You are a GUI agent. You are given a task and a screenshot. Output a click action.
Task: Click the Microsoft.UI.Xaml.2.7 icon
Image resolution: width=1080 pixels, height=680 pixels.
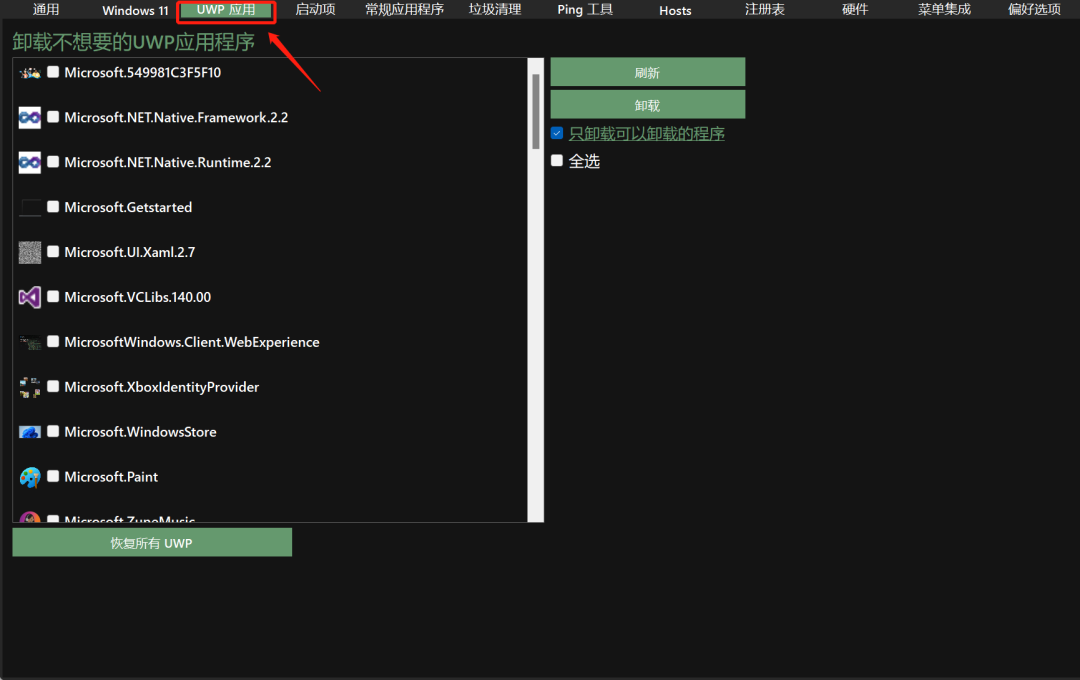[30, 252]
